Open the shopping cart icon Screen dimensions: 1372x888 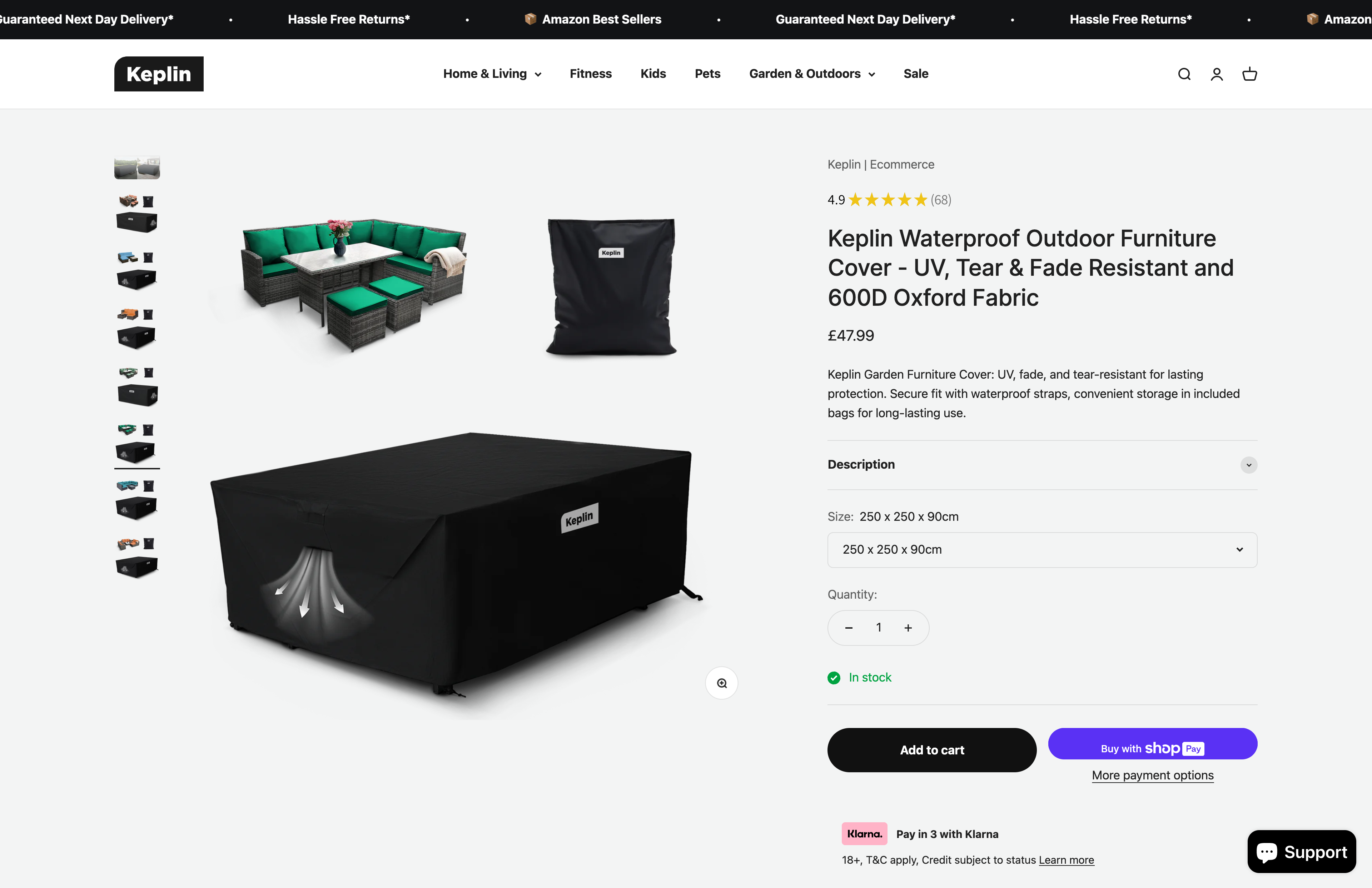coord(1249,74)
